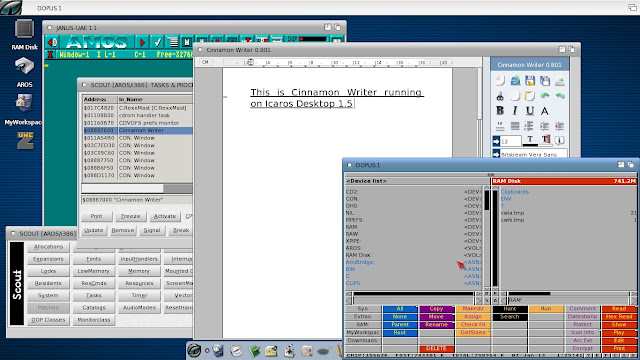
Task: Click the justify paragraph alignment icon
Action: click(515, 126)
